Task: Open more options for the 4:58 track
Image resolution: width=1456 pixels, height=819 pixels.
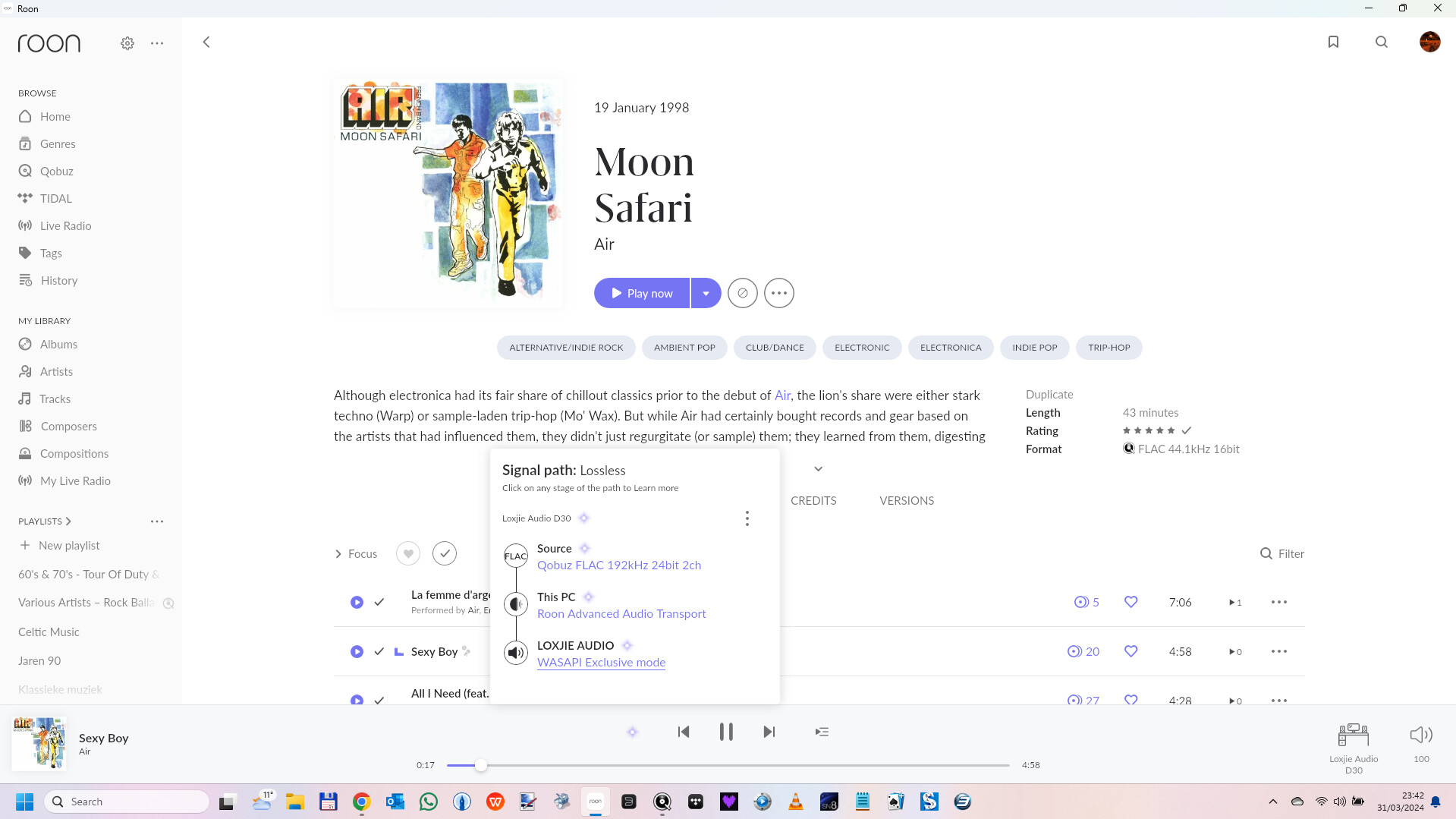Action: click(1279, 652)
